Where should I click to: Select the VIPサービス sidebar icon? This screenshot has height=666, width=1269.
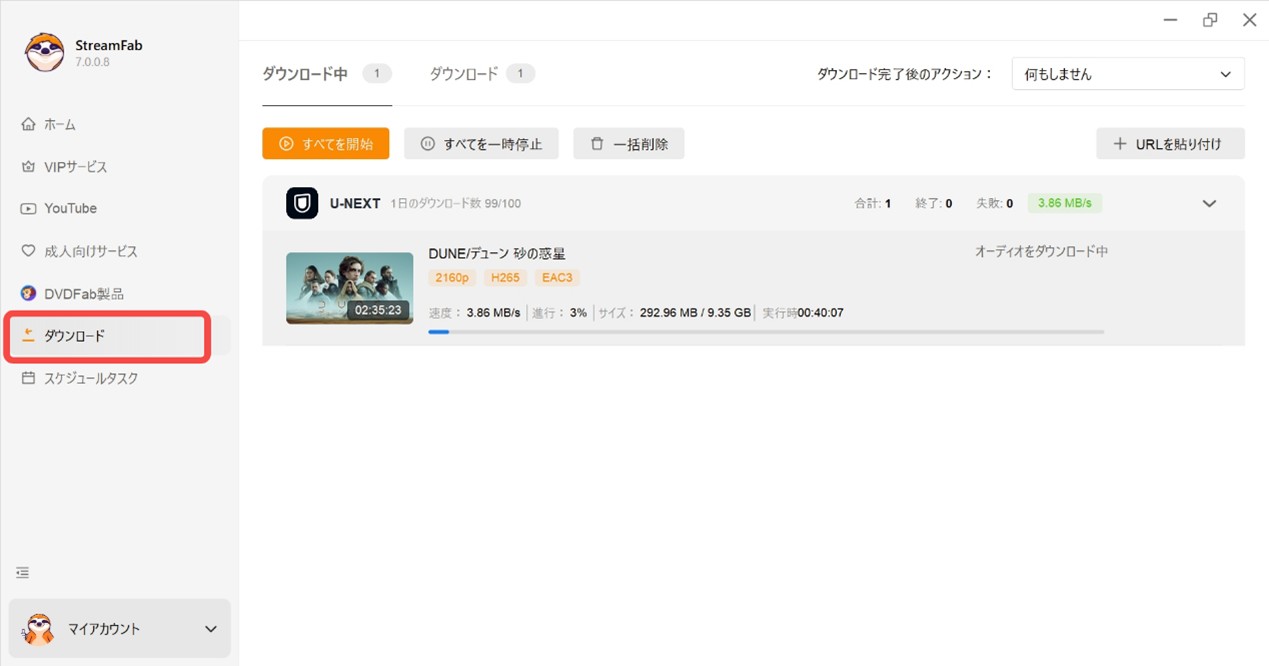point(64,166)
